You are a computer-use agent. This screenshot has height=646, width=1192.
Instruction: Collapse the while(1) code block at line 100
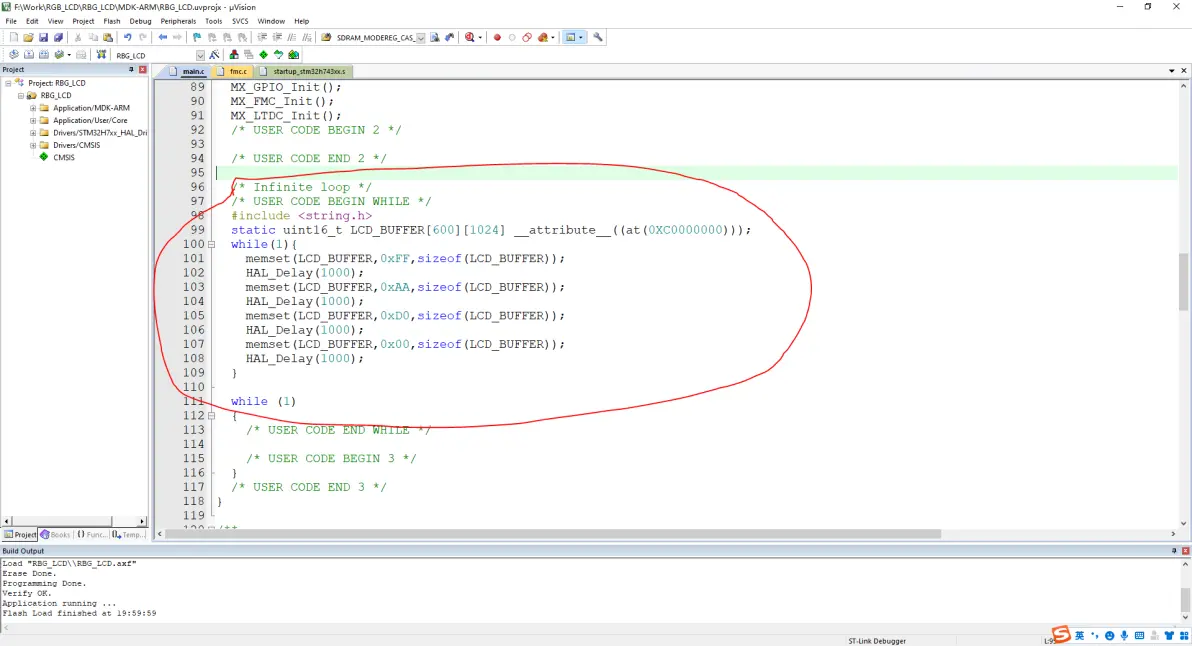[211, 244]
